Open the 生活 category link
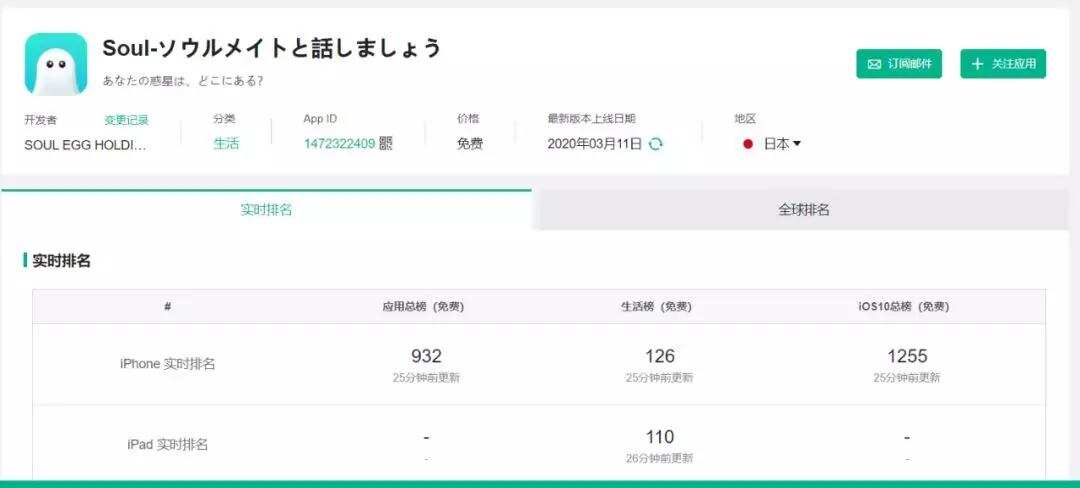 (226, 144)
